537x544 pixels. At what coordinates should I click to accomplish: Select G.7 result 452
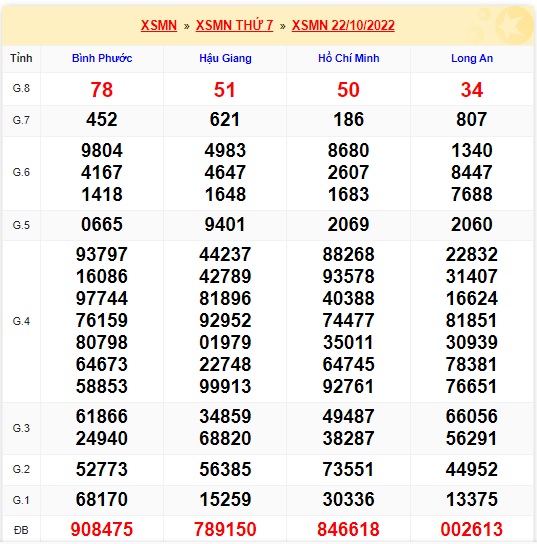pyautogui.click(x=102, y=120)
